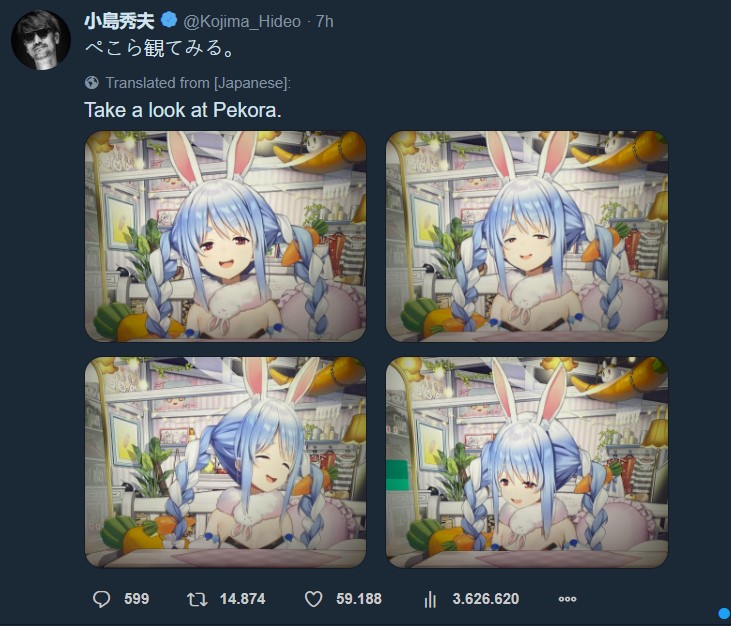Click the blue verified badge

tap(168, 20)
